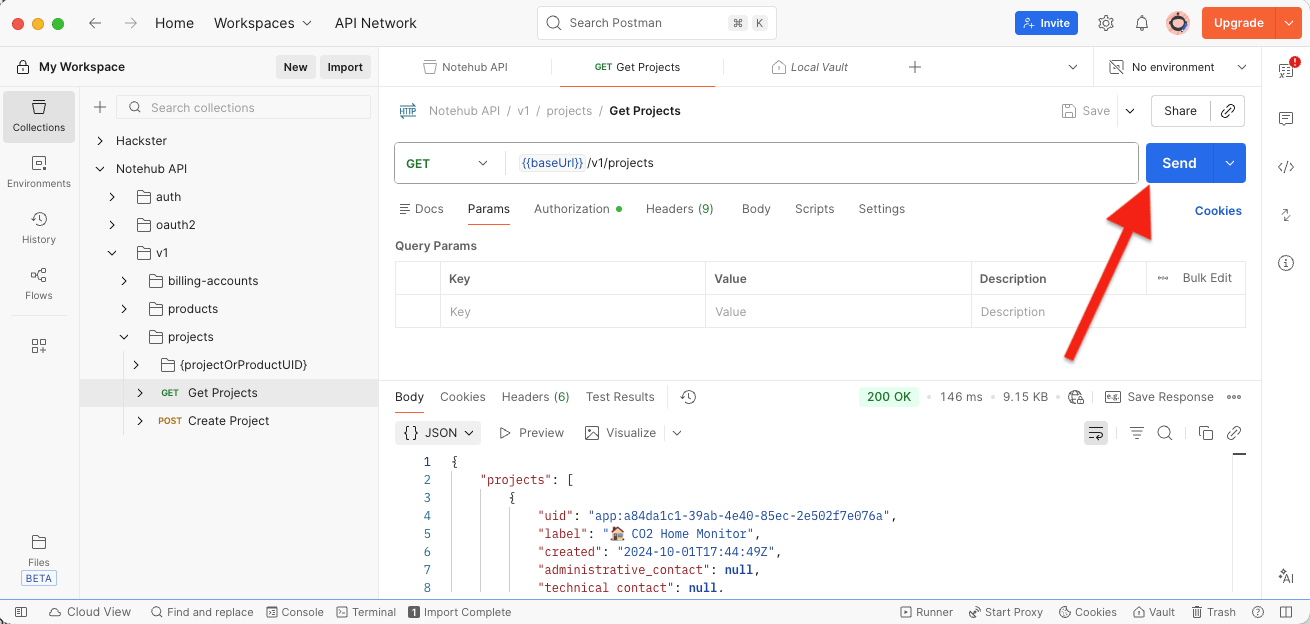Viewport: 1310px width, 624px height.
Task: Add a new request tab
Action: click(x=914, y=67)
